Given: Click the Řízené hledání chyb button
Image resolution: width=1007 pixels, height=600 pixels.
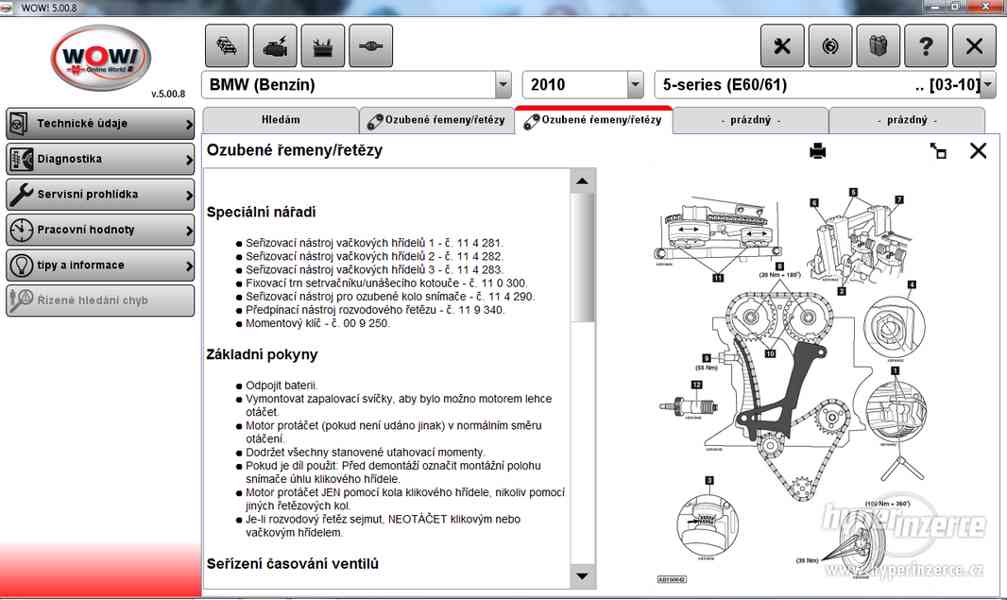Looking at the screenshot, I should (x=100, y=300).
